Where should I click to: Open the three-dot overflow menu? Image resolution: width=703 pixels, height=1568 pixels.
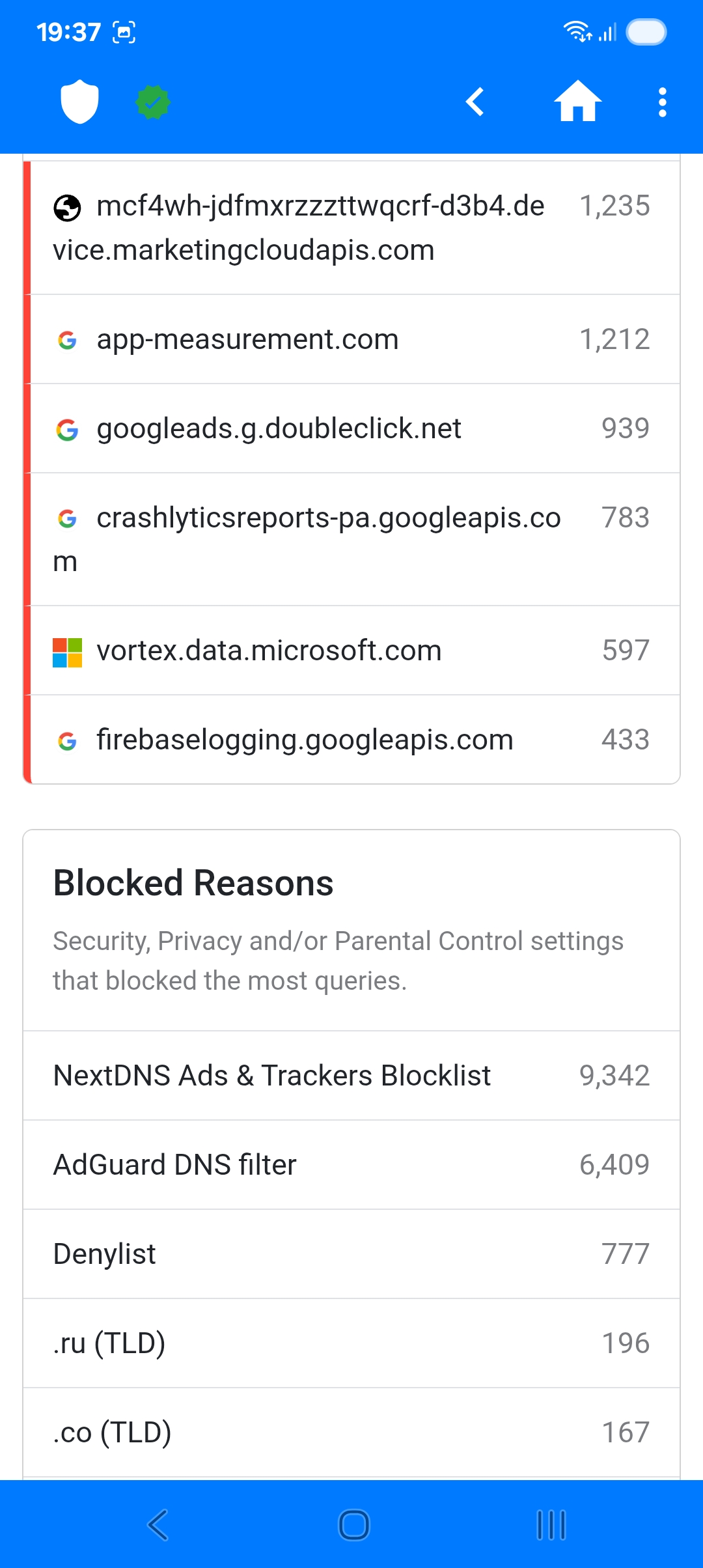(x=662, y=102)
